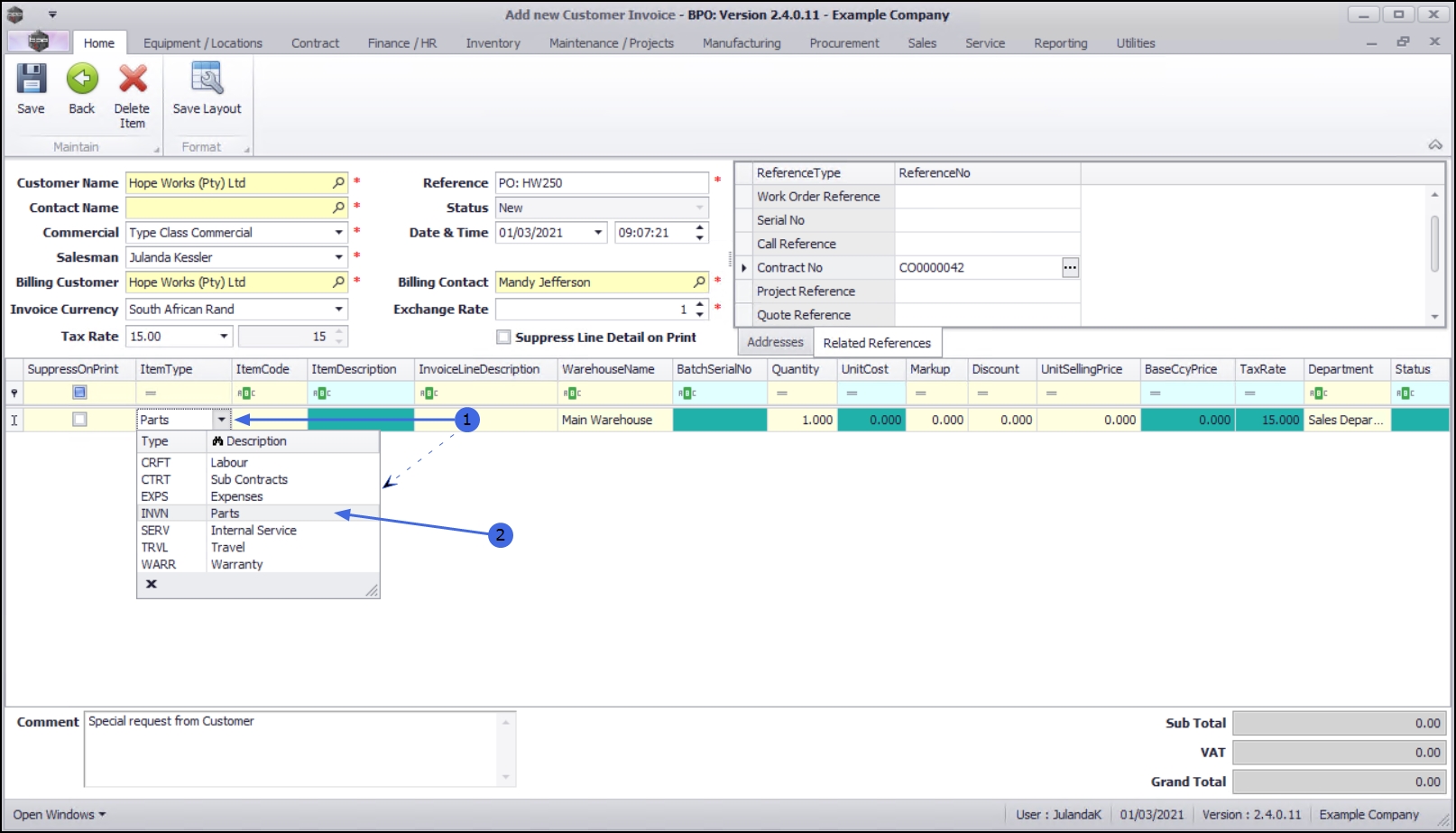Click the Reference input field

(x=602, y=183)
